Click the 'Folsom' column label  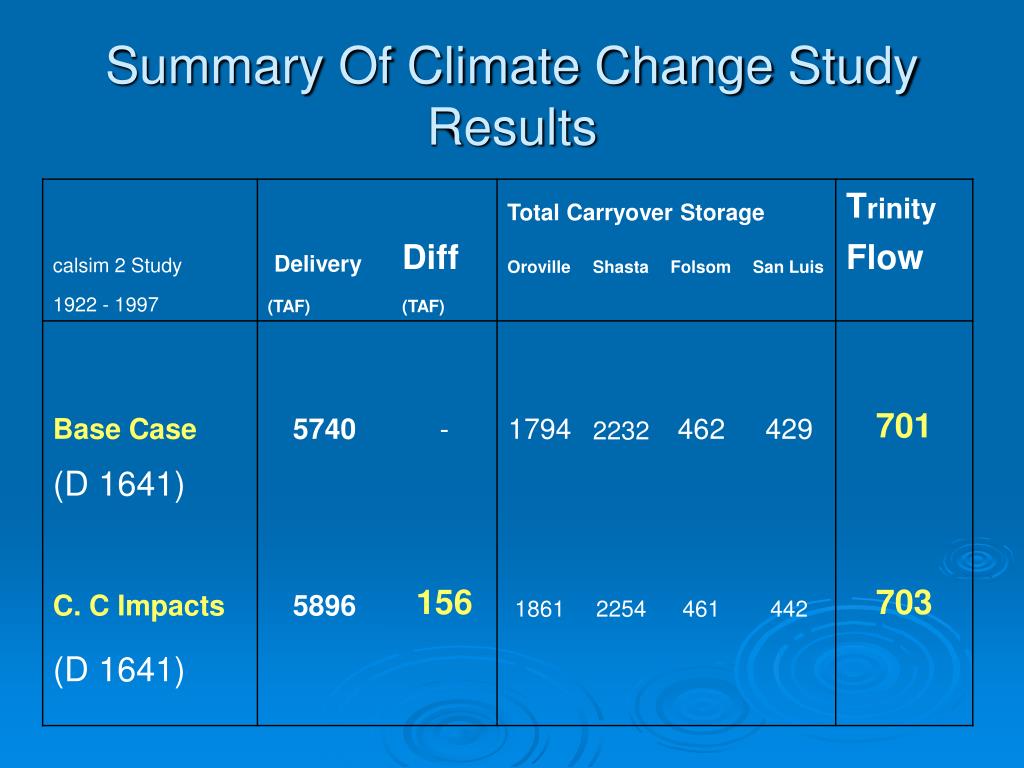click(700, 267)
